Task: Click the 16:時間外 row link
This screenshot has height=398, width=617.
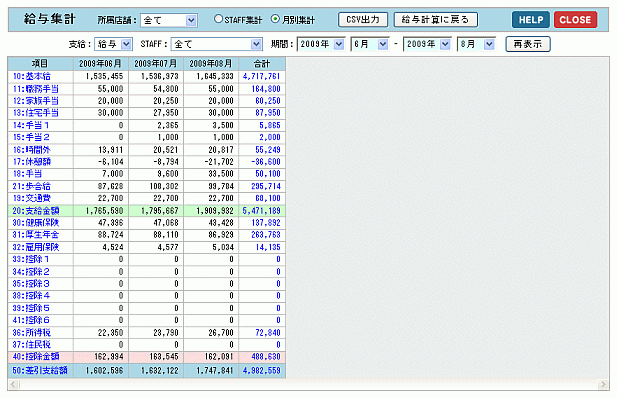Action: (31, 150)
